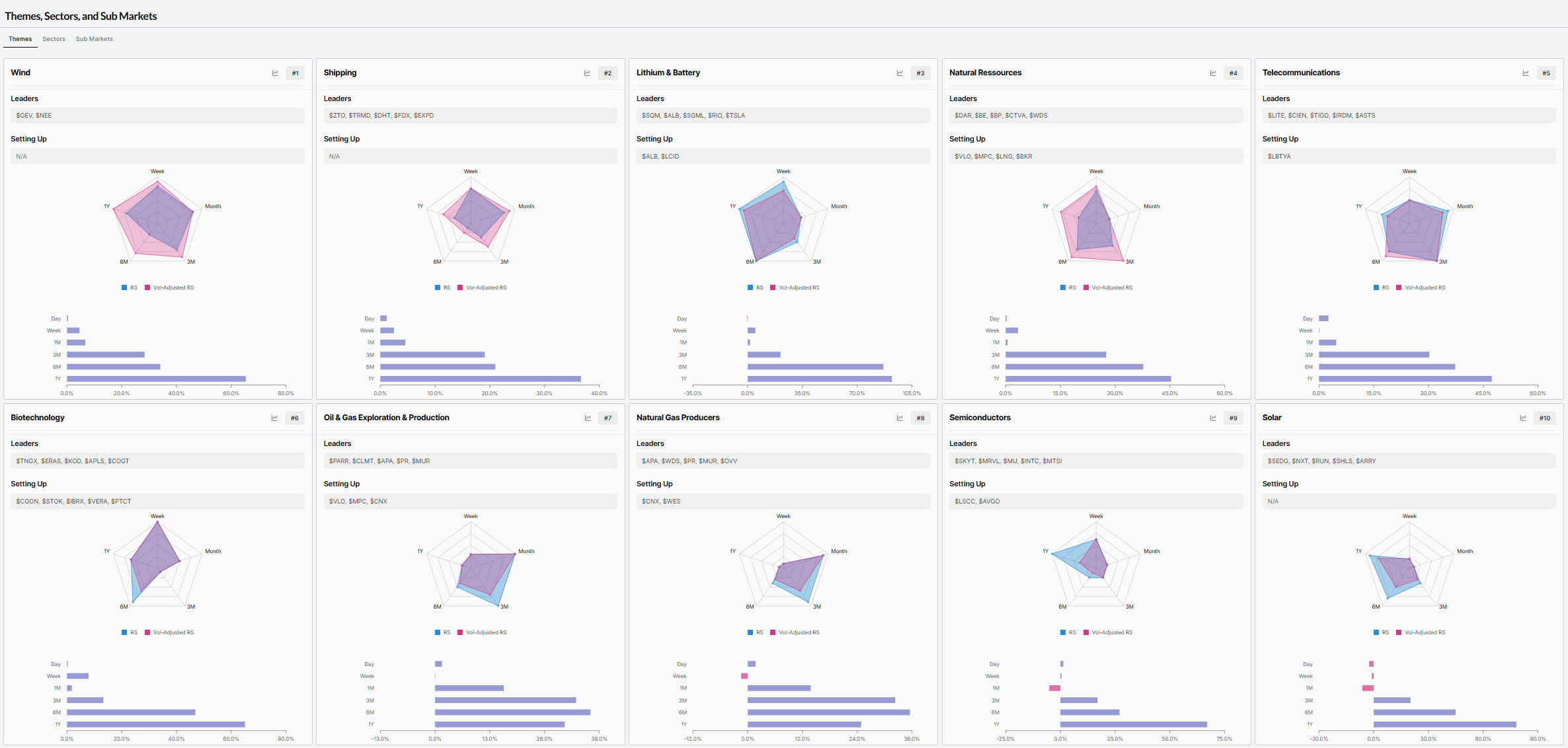Open the Semiconductors chart icon
Viewport: 1568px width, 748px height.
1213,418
